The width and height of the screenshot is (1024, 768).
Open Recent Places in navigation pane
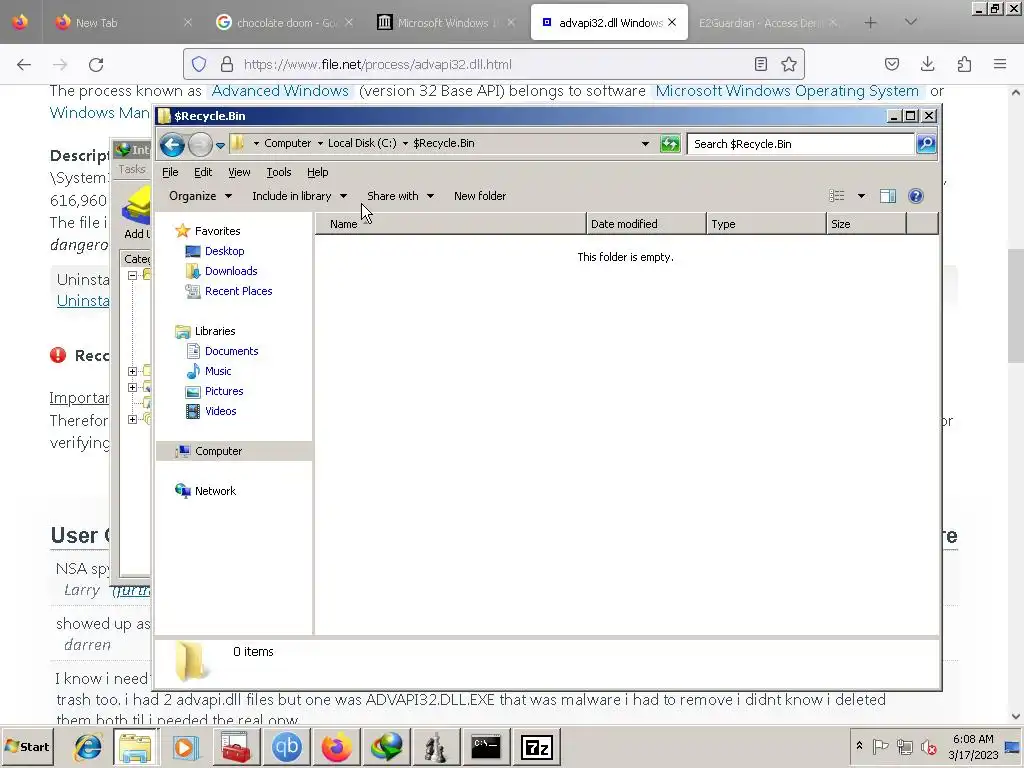pyautogui.click(x=238, y=291)
